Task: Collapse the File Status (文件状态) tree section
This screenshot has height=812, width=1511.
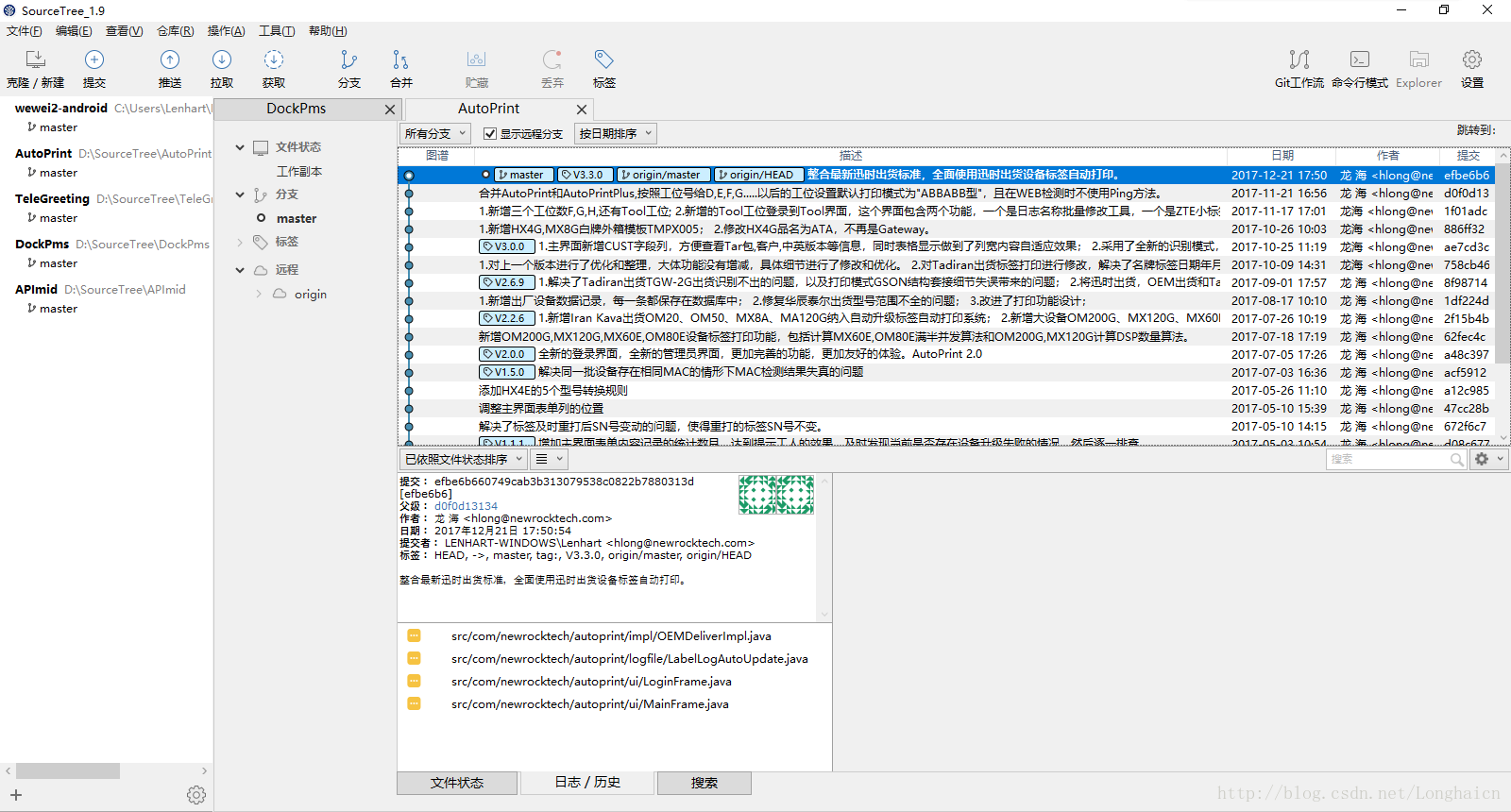Action: (240, 147)
